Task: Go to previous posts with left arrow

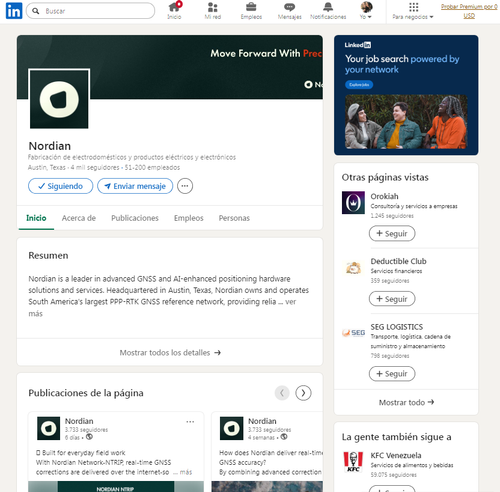Action: (x=282, y=393)
